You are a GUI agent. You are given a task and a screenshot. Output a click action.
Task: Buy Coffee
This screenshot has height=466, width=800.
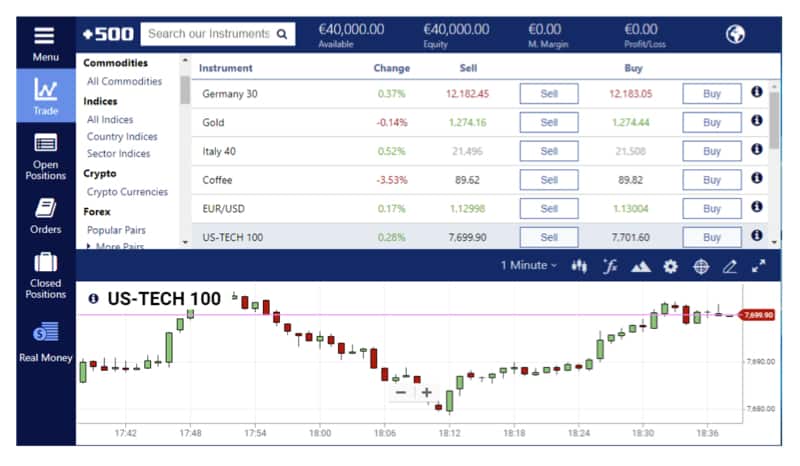pyautogui.click(x=712, y=180)
